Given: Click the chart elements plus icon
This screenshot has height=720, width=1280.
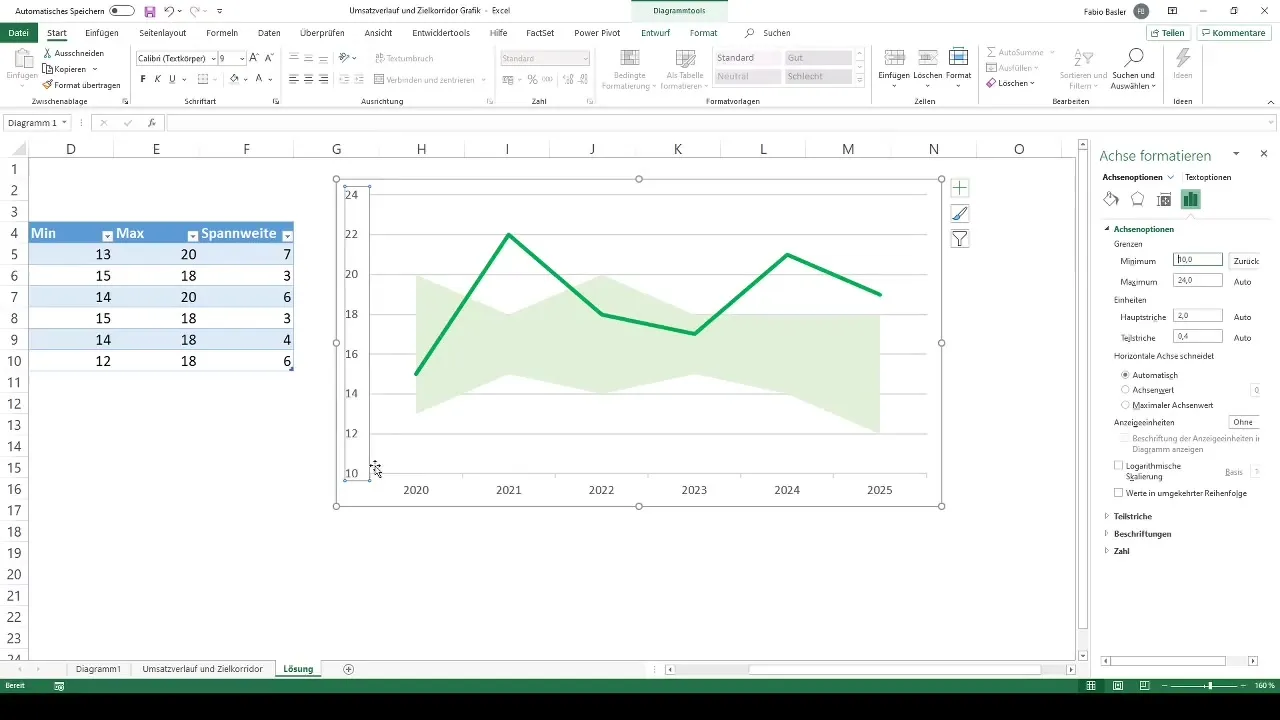Looking at the screenshot, I should point(959,188).
